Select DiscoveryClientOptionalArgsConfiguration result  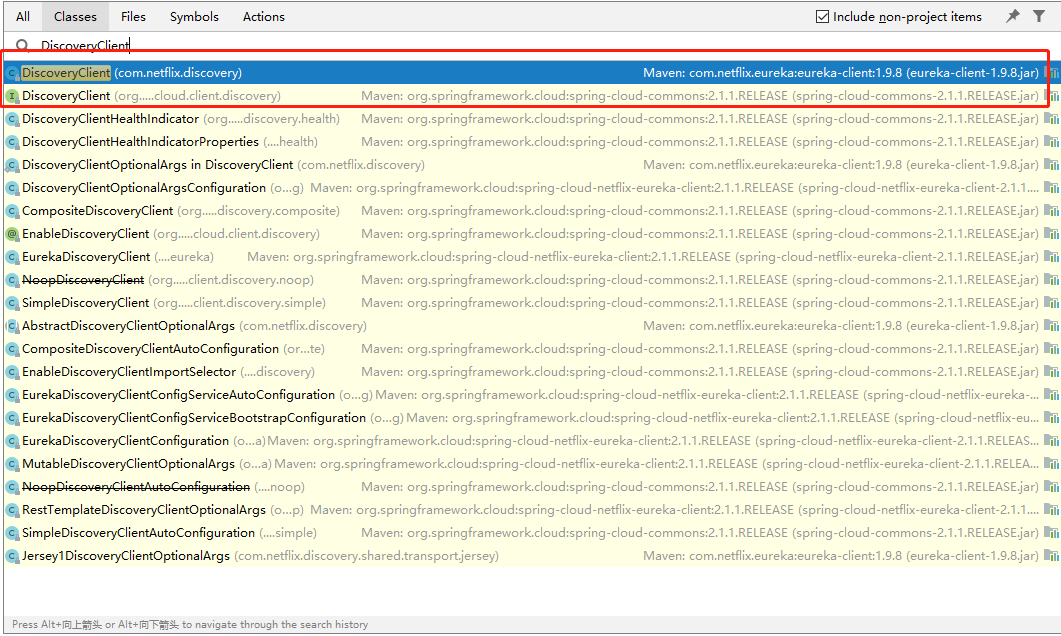pos(531,187)
